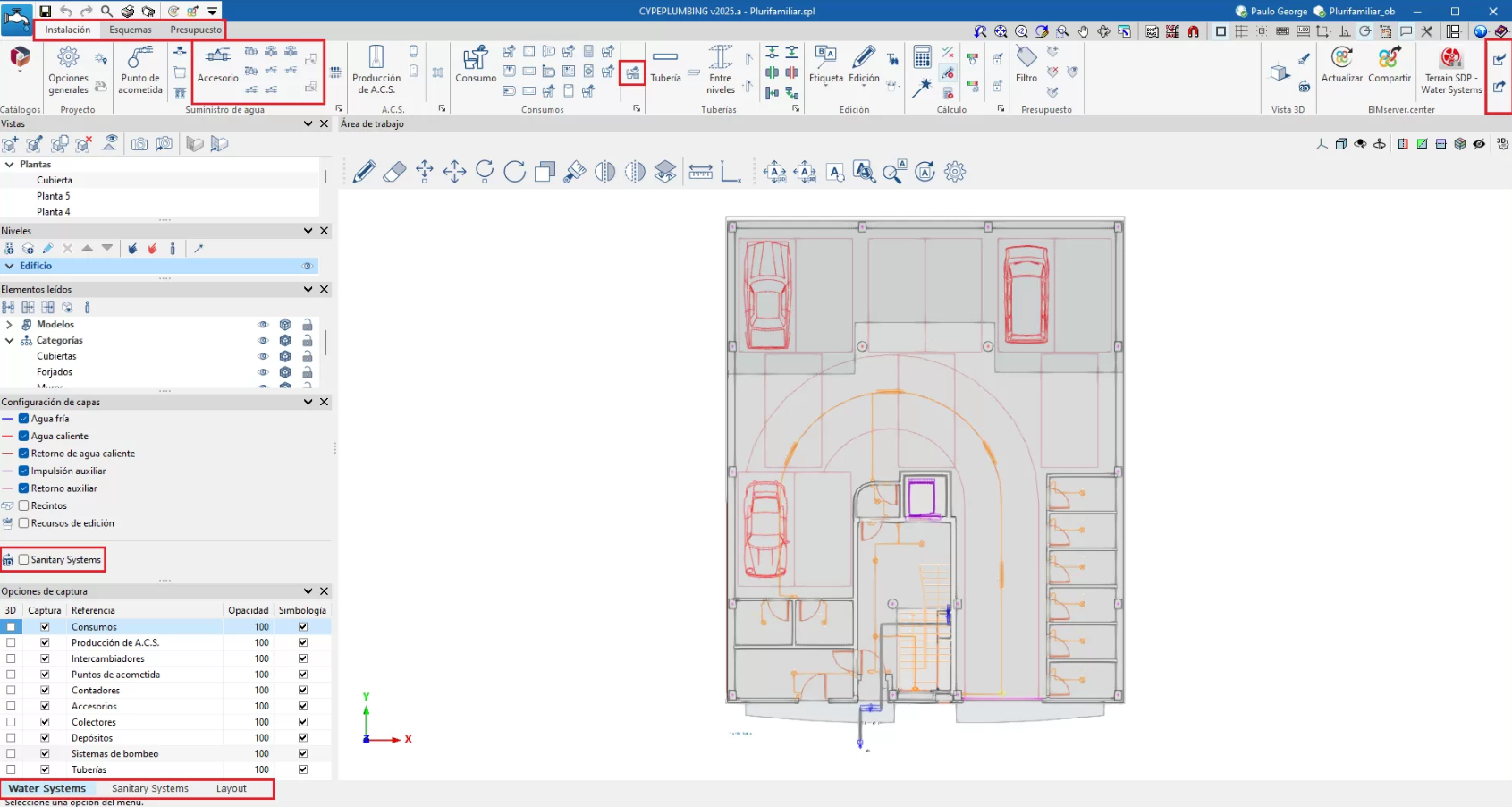This screenshot has height=807, width=1512.
Task: Toggle visibility eye for Modelos
Action: [263, 325]
